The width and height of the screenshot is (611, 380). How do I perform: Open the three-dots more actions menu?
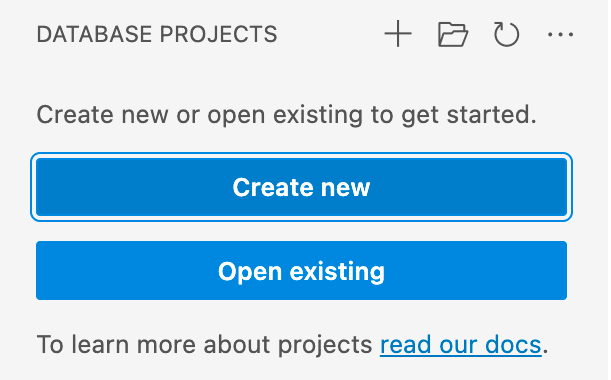(560, 35)
